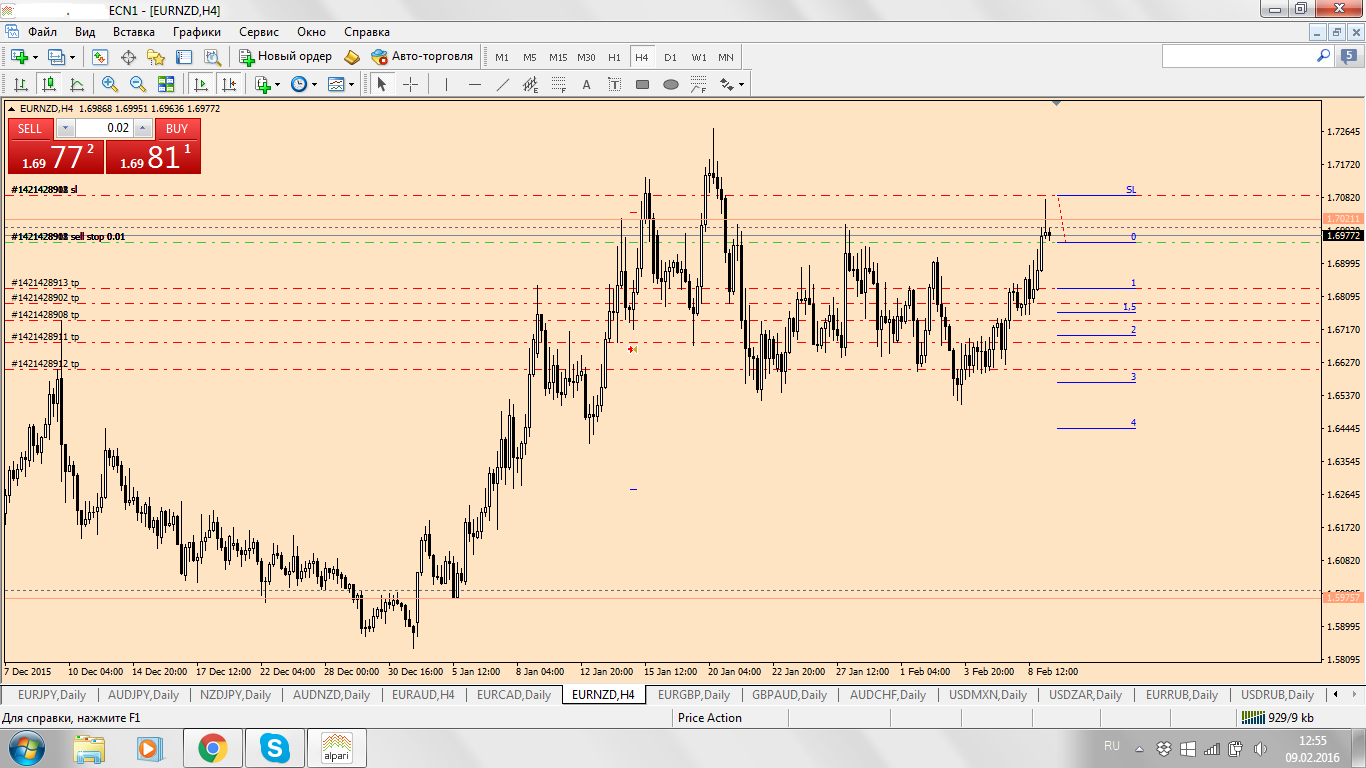Collapse one-click trading panel triangle beside EURNZD,H4
The width and height of the screenshot is (1366, 768).
coord(11,108)
